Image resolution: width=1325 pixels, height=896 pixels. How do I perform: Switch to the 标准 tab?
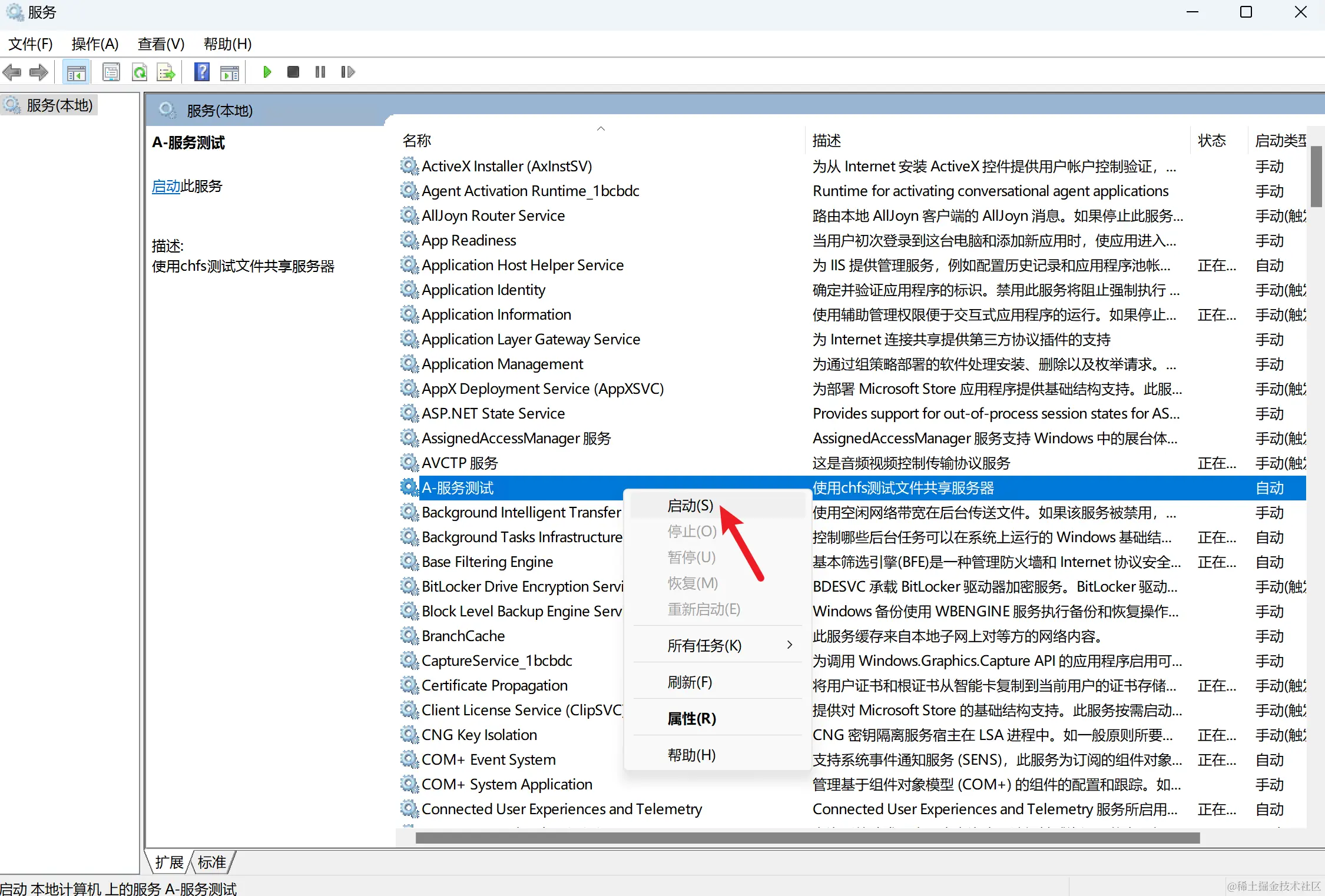pyautogui.click(x=212, y=862)
